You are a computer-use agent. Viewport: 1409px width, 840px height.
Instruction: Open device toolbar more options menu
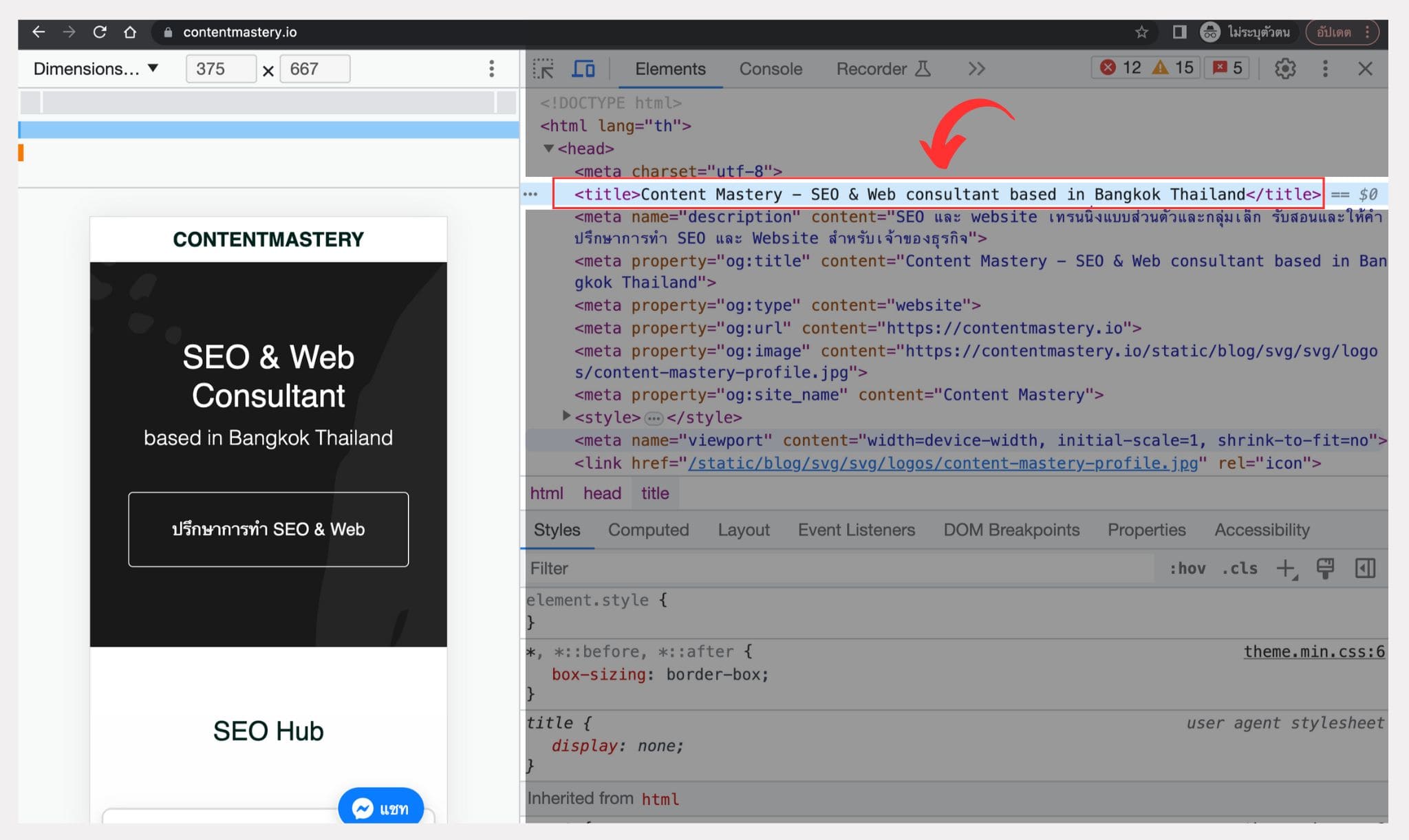pos(491,69)
